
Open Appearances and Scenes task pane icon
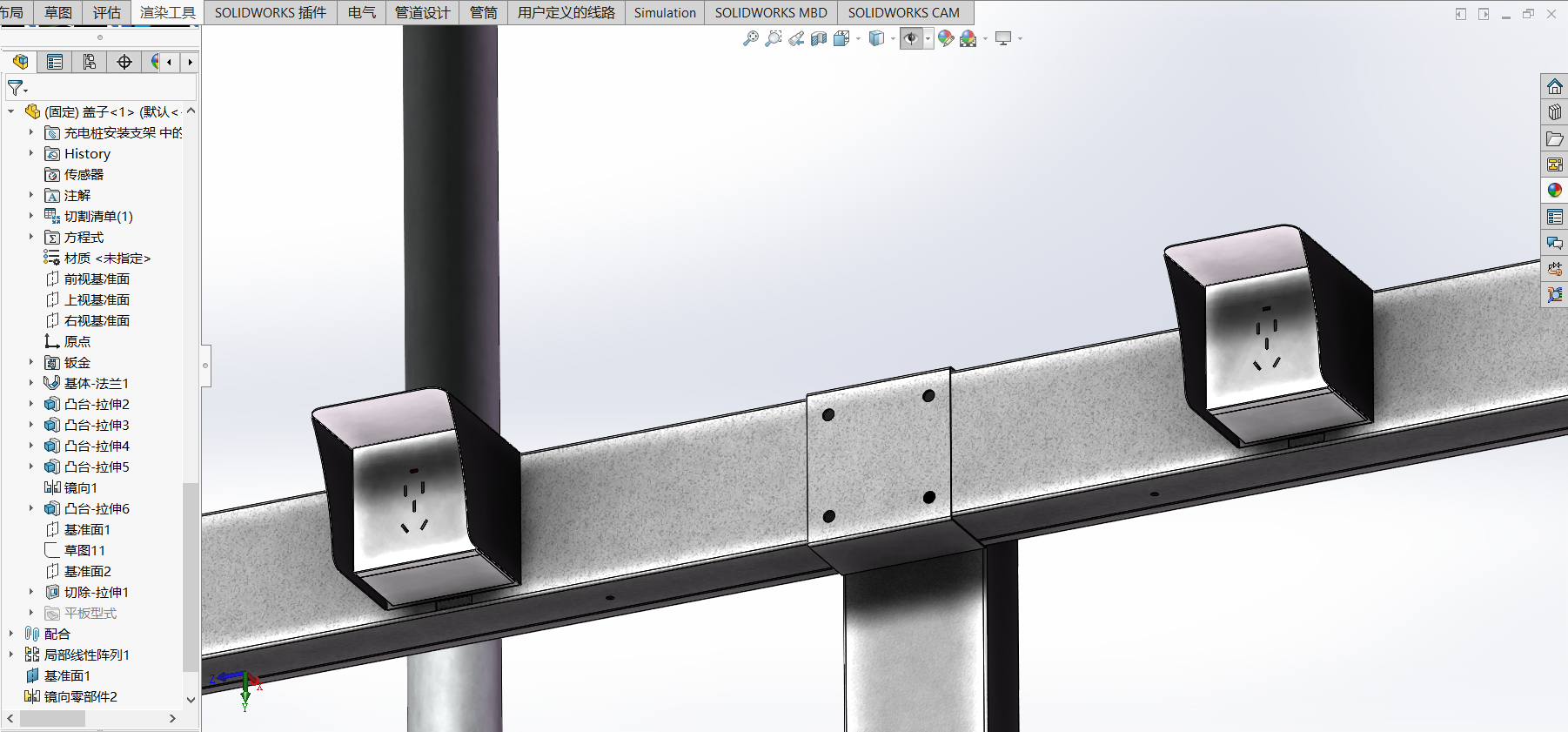tap(1555, 191)
